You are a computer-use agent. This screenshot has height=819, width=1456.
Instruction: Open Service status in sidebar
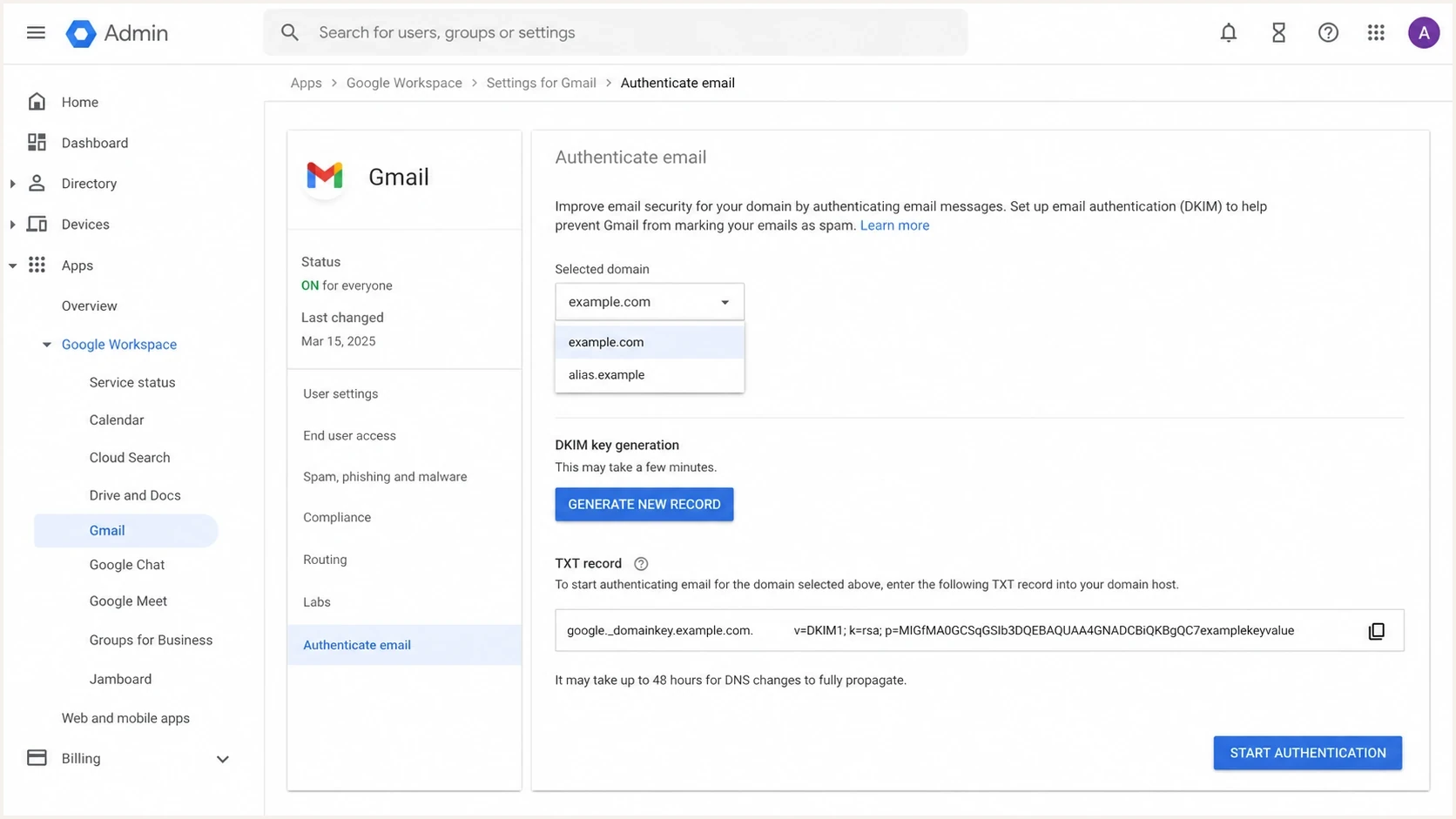[132, 382]
